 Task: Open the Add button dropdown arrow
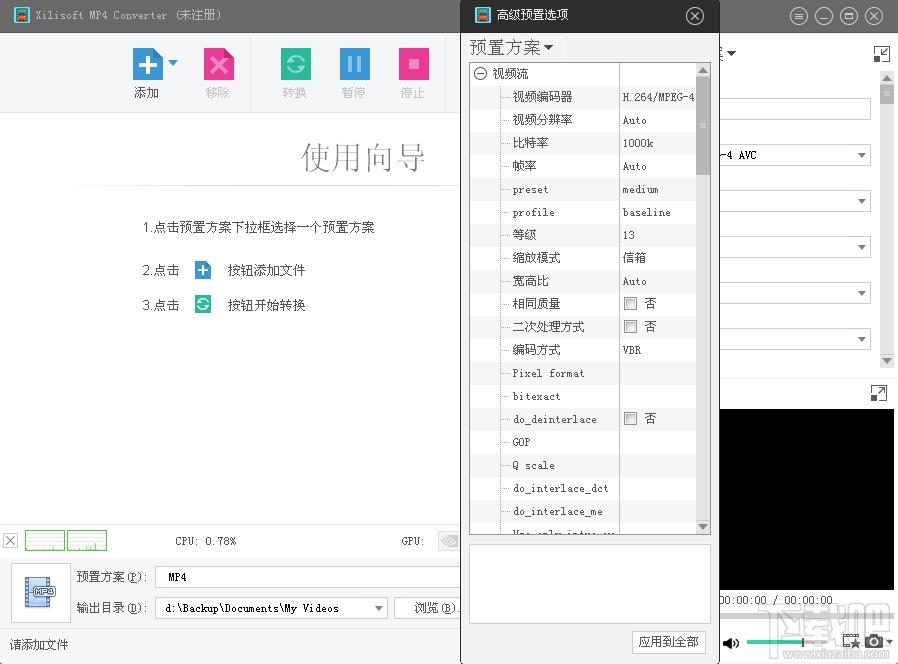173,62
